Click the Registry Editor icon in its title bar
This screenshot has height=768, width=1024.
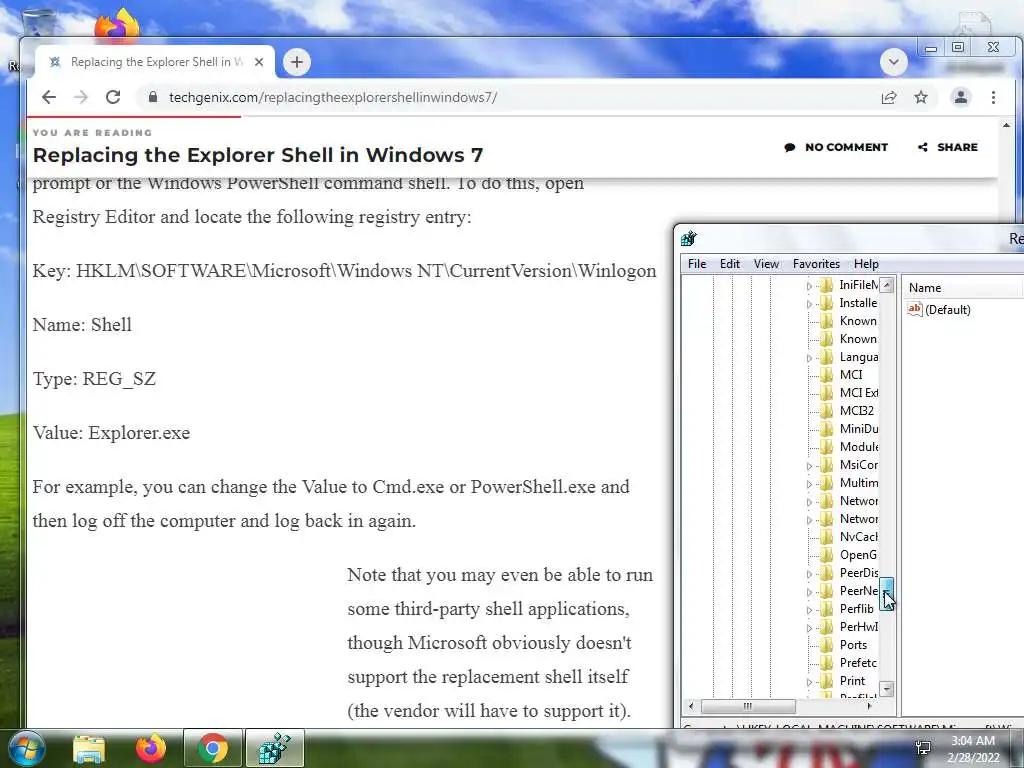688,238
